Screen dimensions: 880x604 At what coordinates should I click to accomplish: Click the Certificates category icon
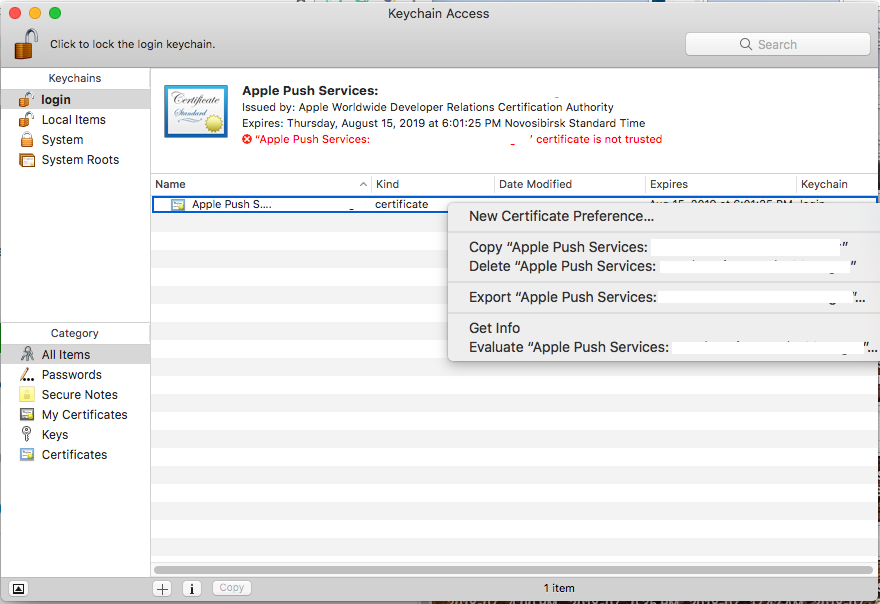point(26,455)
